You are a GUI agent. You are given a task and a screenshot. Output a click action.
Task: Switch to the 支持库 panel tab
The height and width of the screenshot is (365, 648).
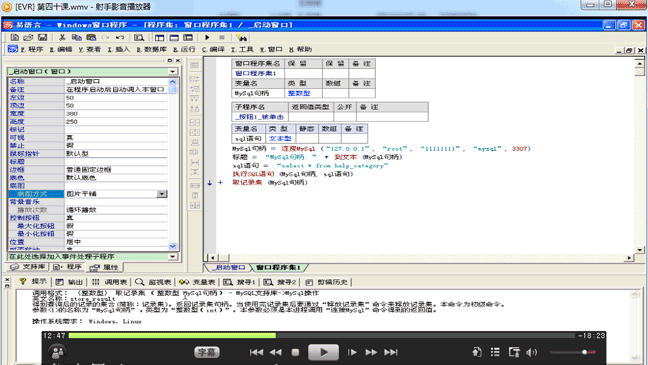[x=29, y=267]
